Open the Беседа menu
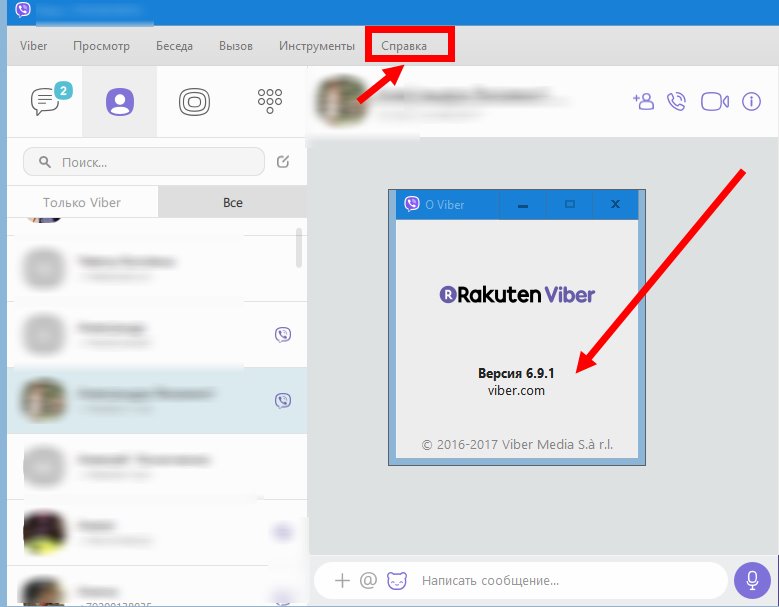 click(174, 46)
